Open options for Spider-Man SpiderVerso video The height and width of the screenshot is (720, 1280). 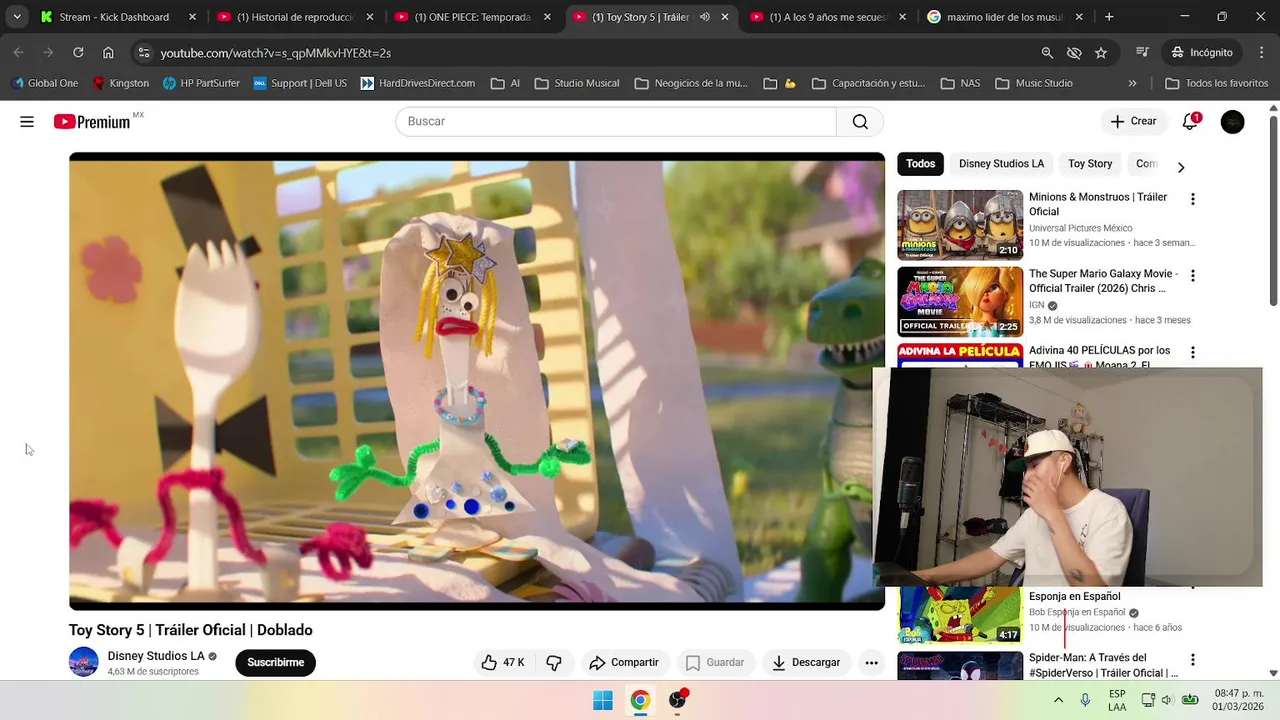pyautogui.click(x=1192, y=660)
